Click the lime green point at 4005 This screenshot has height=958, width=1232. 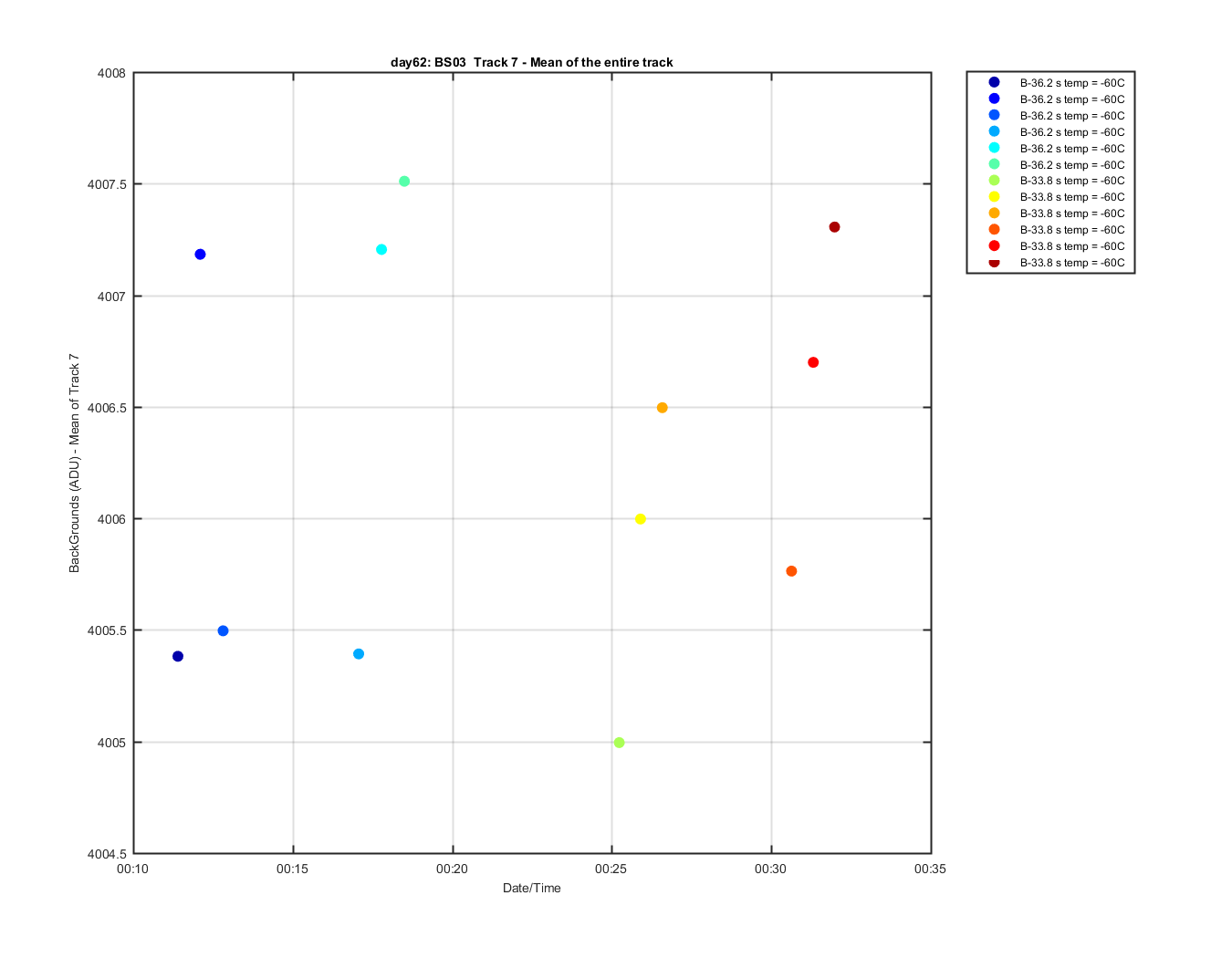[x=620, y=743]
